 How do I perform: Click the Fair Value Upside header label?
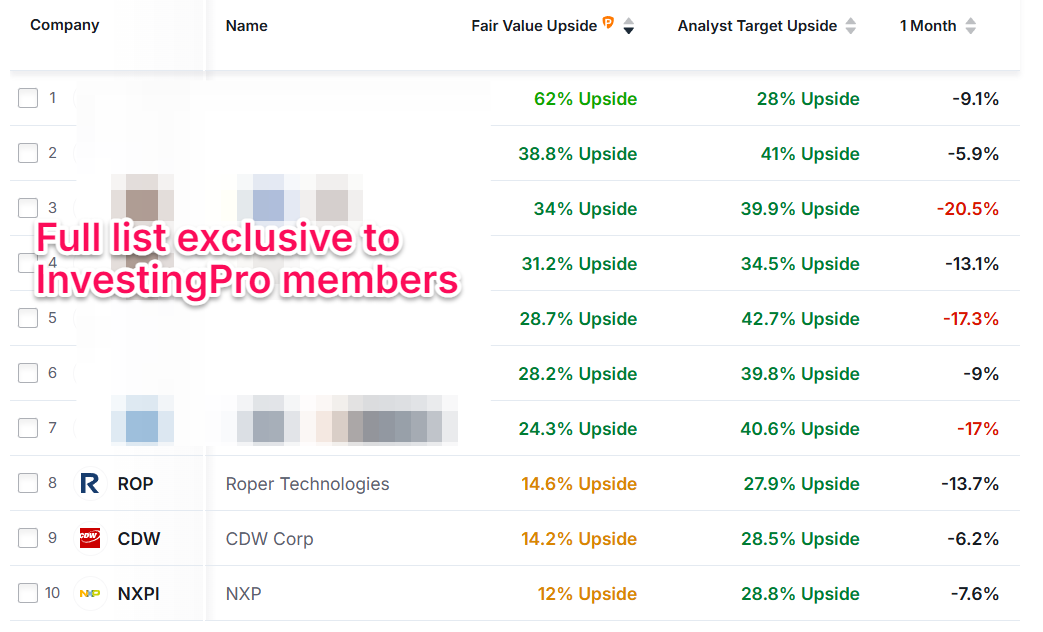click(534, 26)
